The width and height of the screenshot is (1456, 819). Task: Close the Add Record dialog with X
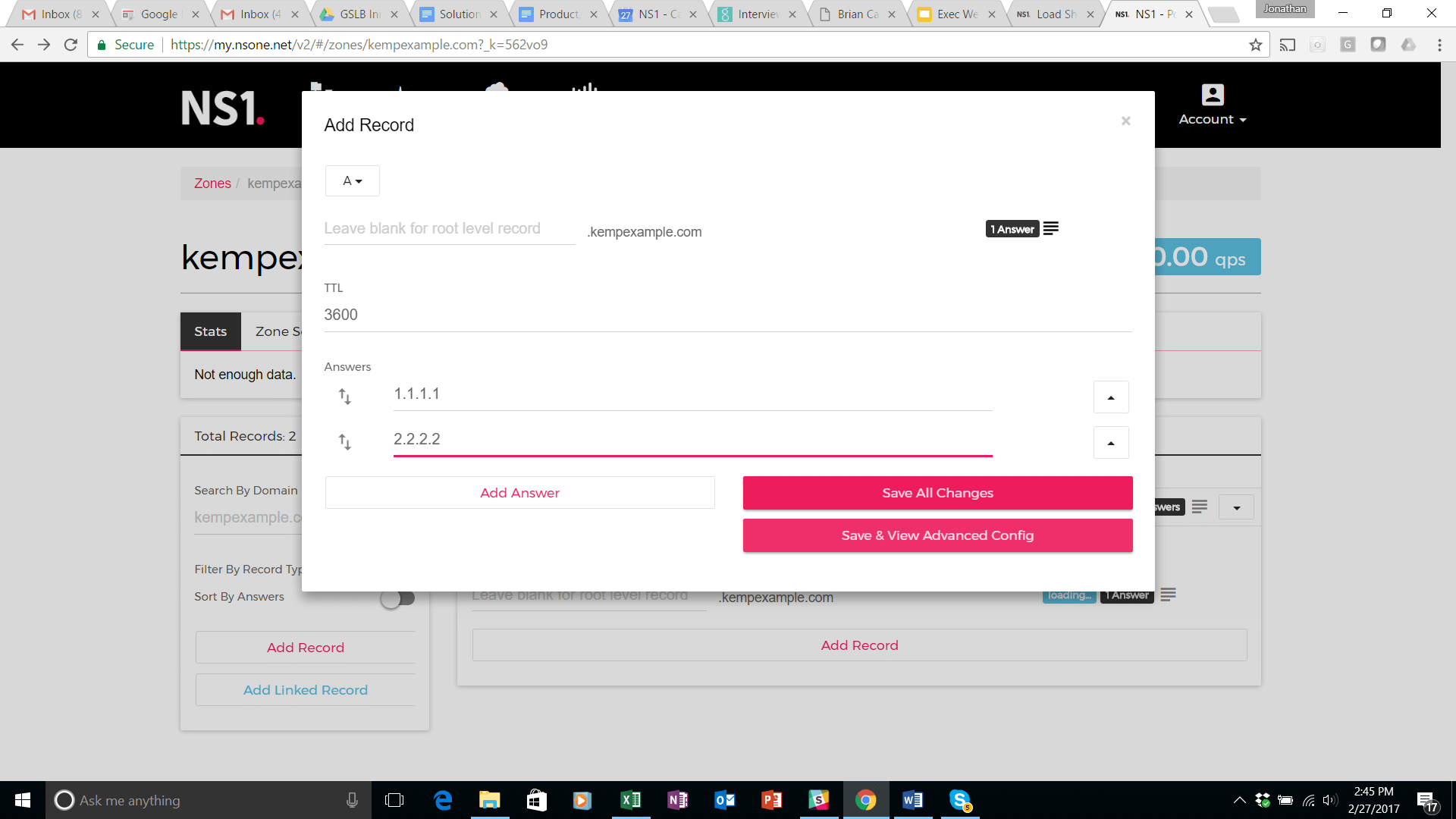click(1125, 121)
